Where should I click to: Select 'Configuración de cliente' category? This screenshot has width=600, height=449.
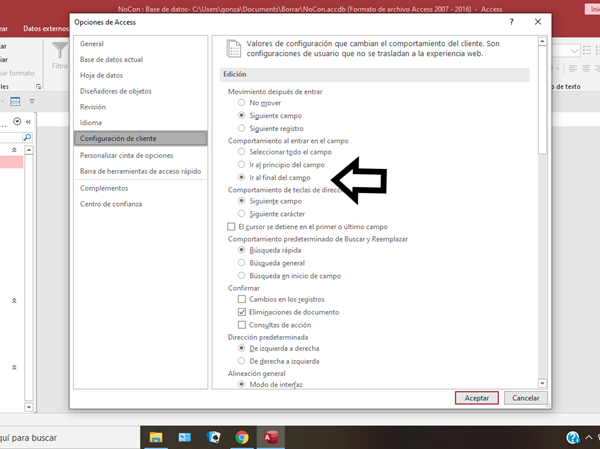tap(140, 138)
